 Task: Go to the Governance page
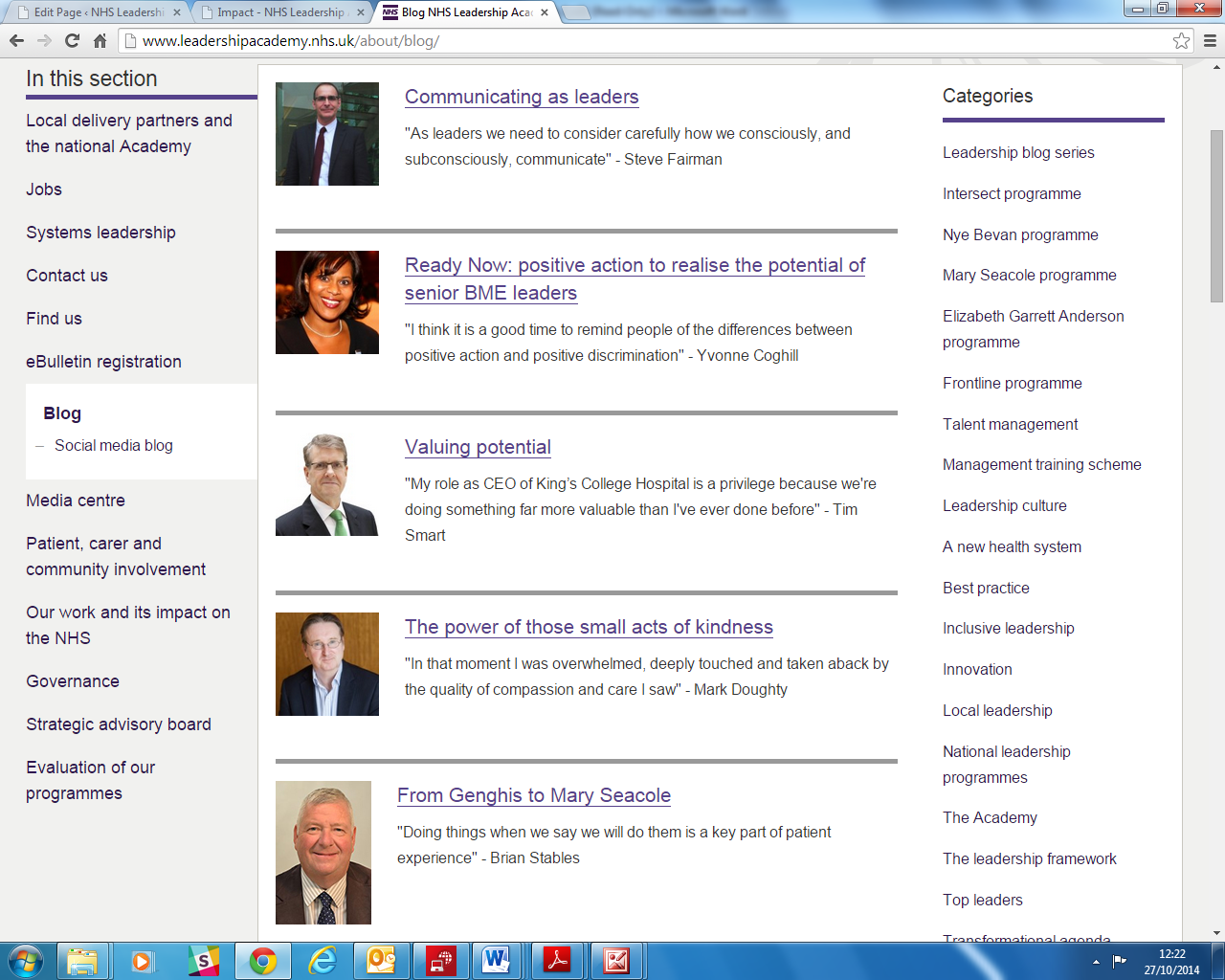[73, 681]
